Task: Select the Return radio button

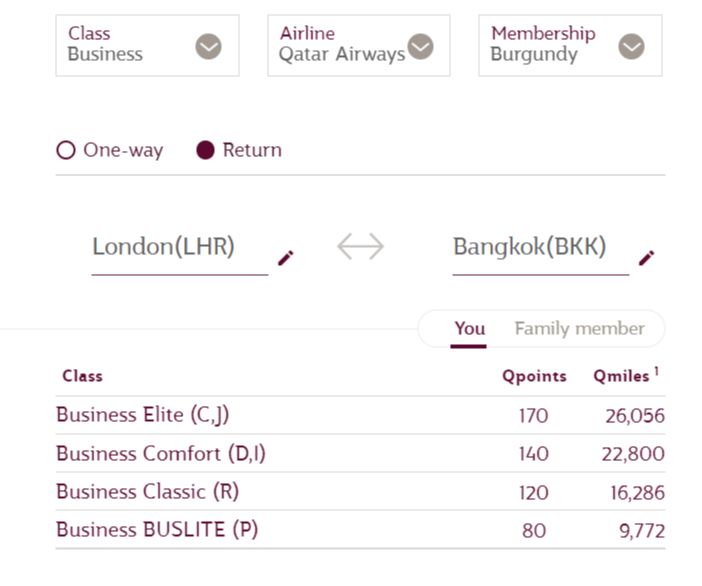Action: click(205, 150)
